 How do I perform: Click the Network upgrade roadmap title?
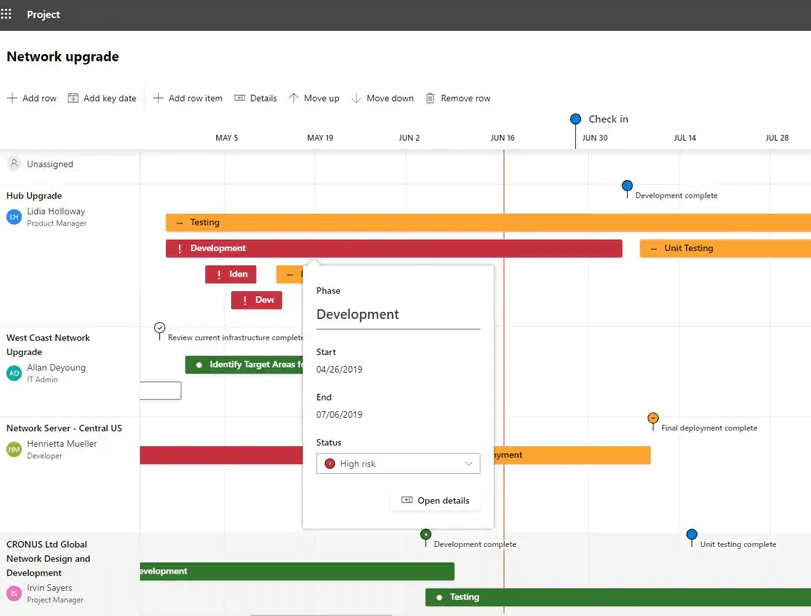point(63,56)
